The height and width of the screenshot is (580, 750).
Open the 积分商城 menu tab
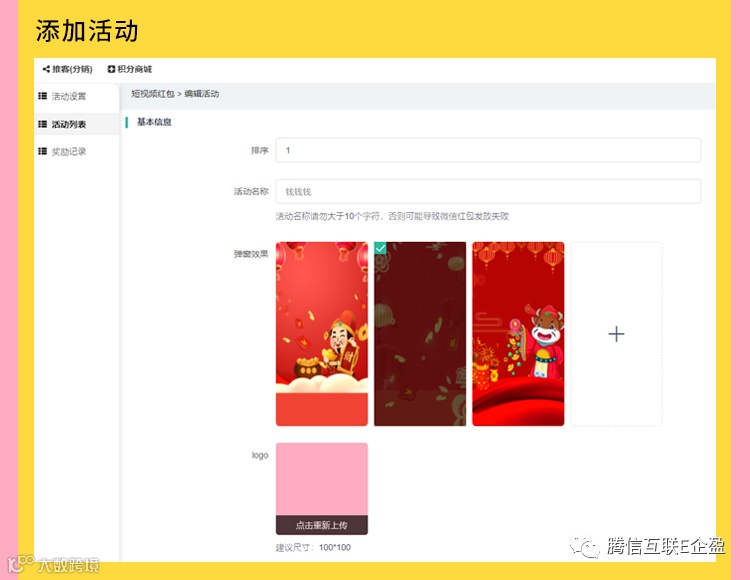click(x=130, y=69)
